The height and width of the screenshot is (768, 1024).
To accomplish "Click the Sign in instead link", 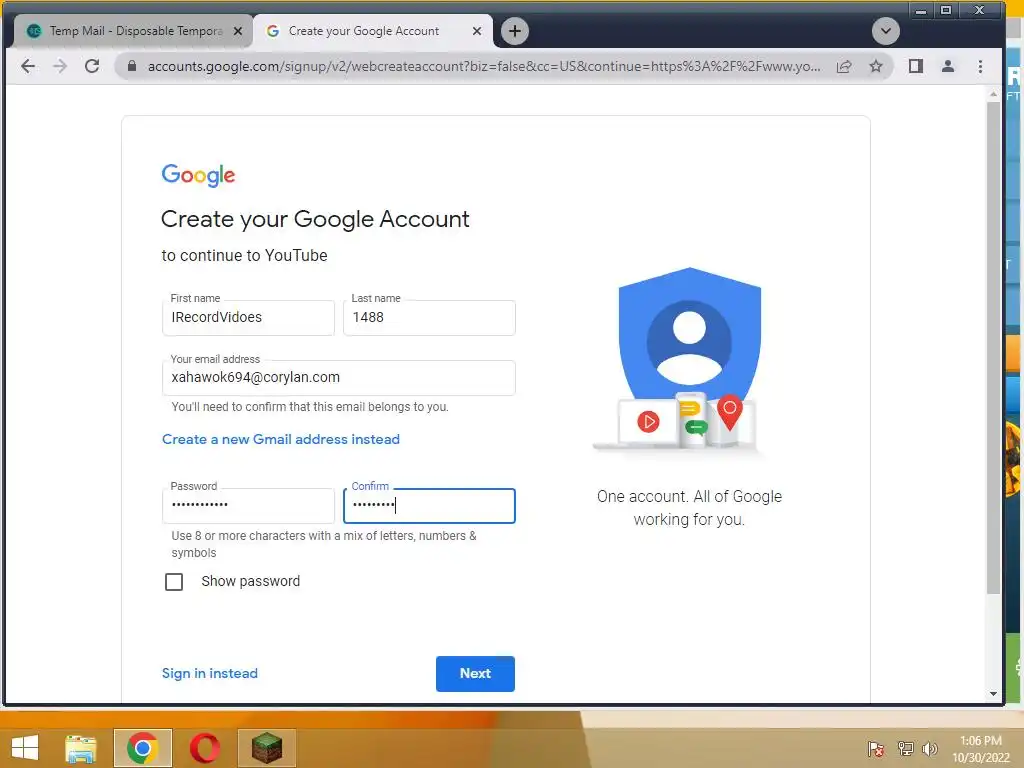I will [x=210, y=673].
